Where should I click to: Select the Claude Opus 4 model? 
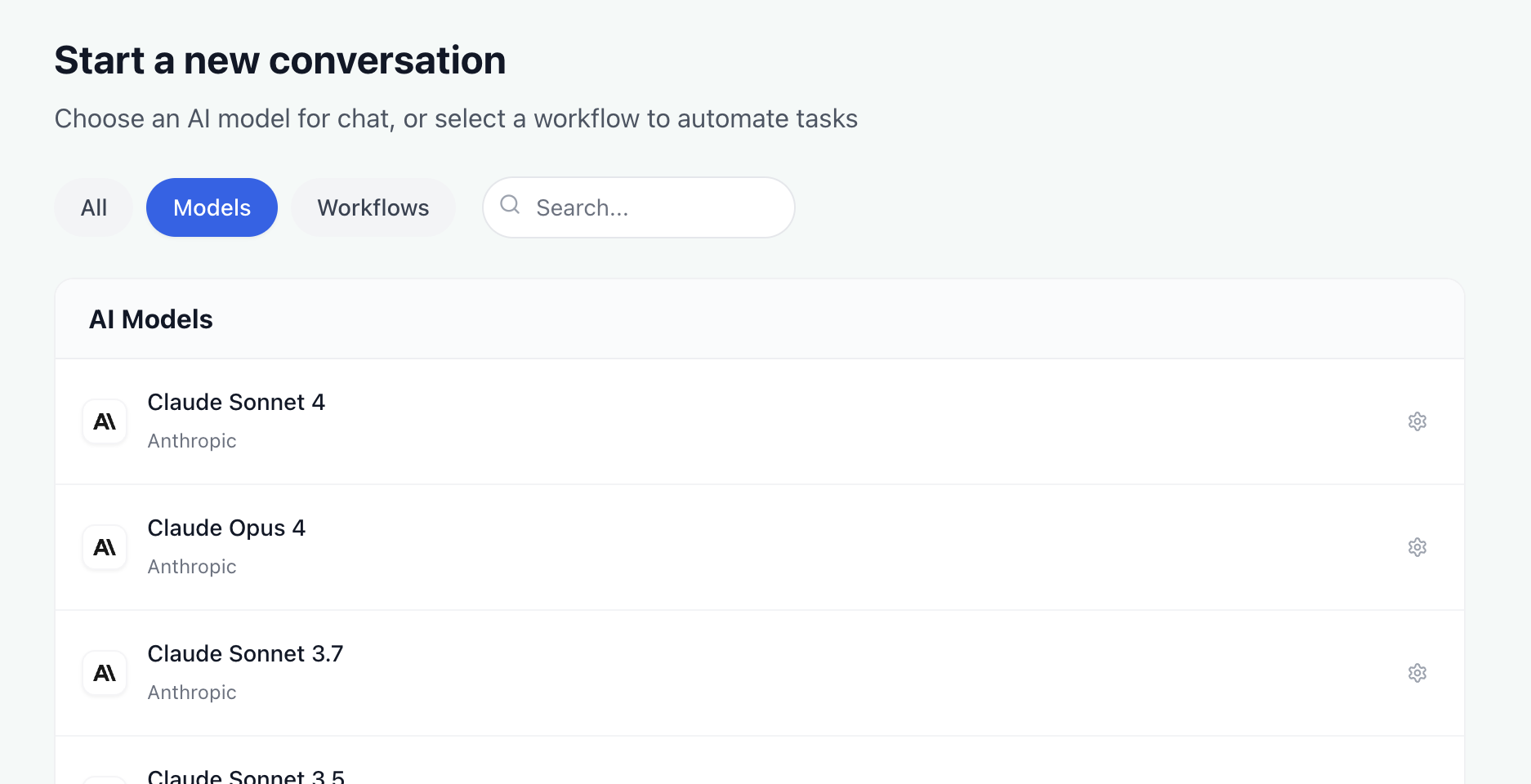572,547
